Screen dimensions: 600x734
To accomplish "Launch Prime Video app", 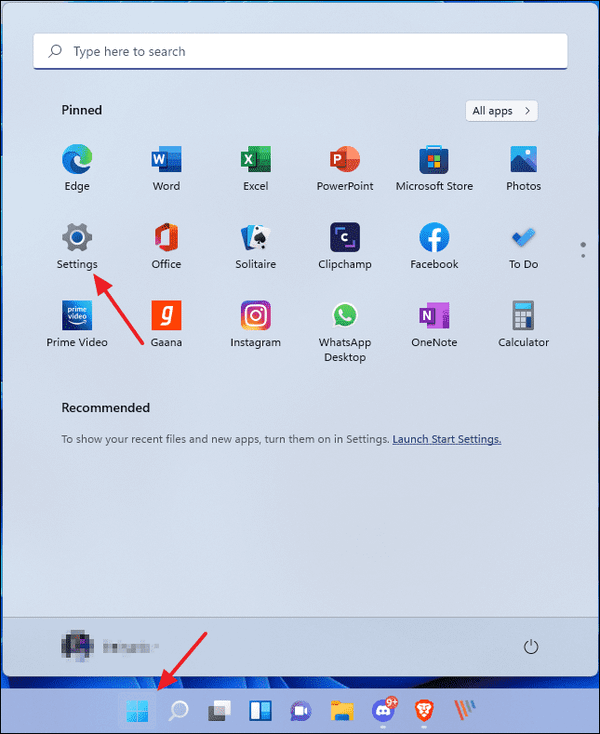I will [77, 324].
